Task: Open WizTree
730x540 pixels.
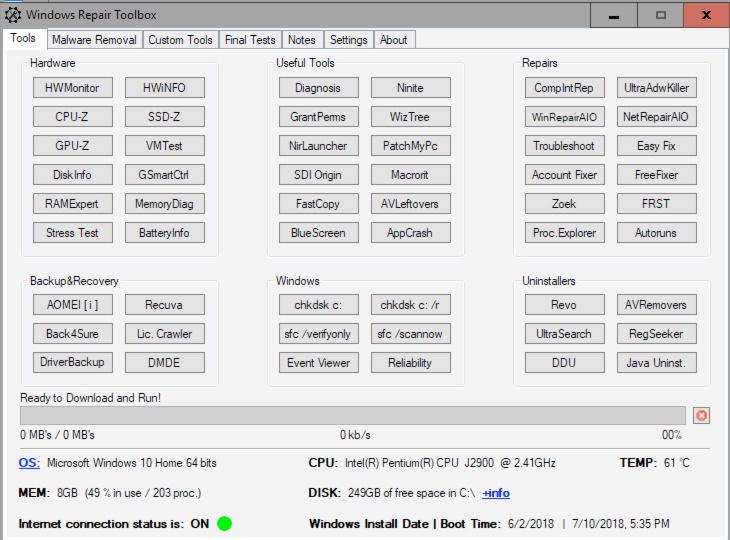Action: (411, 116)
